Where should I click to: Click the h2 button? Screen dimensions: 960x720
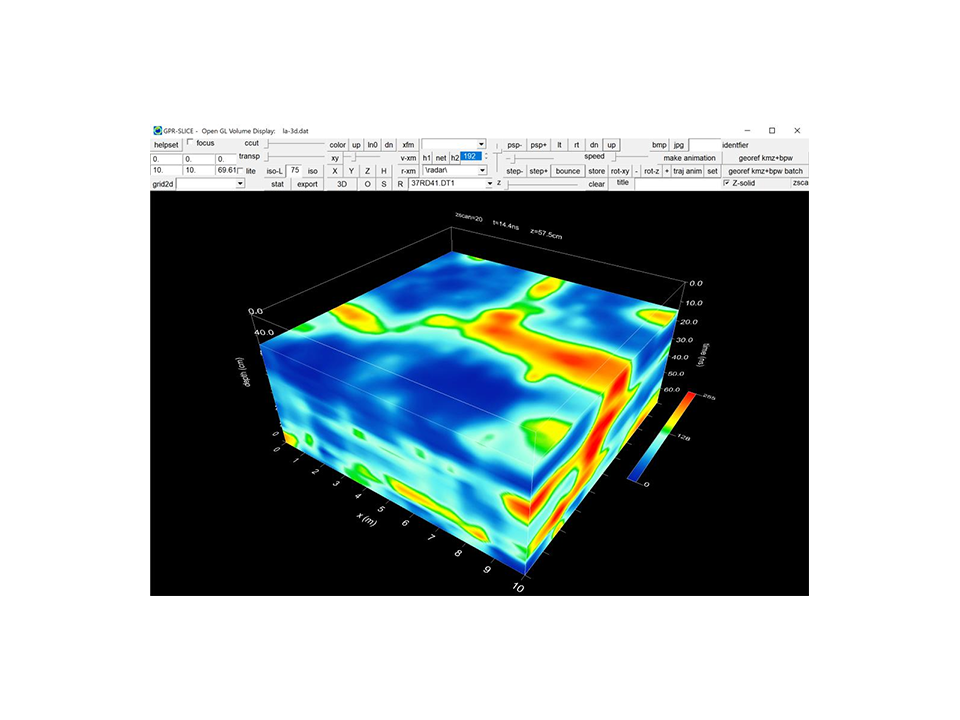pos(455,158)
